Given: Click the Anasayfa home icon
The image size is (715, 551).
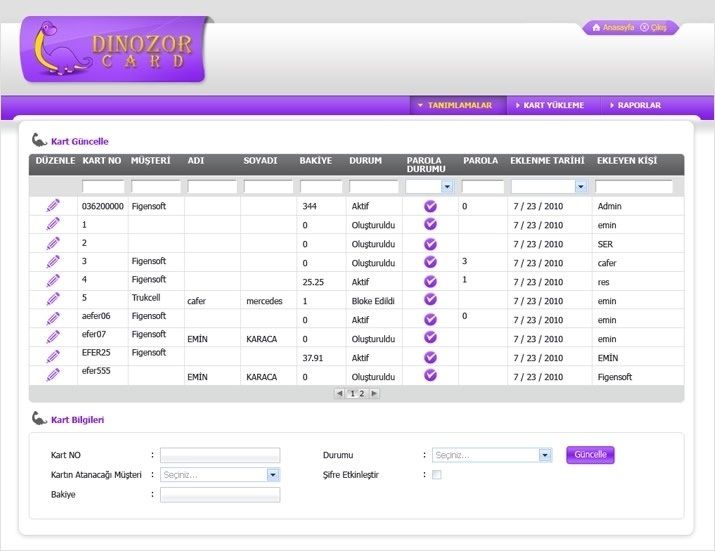Looking at the screenshot, I should click(596, 27).
